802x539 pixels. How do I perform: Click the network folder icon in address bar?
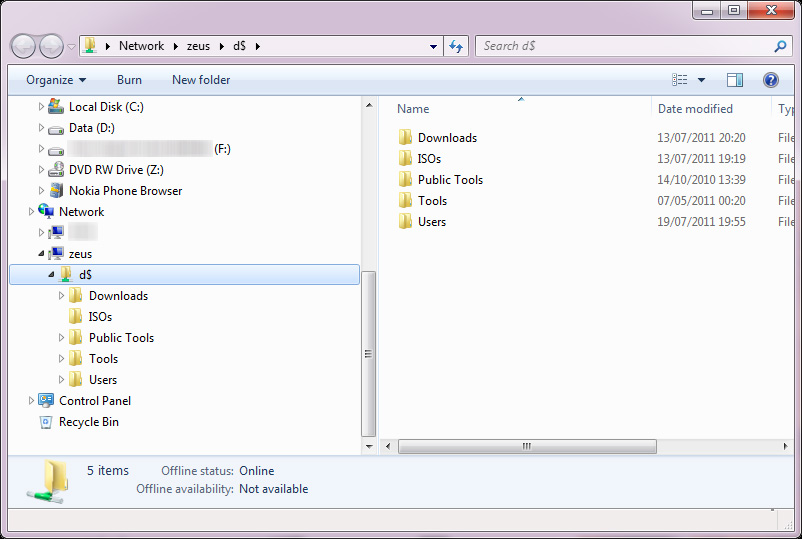[x=90, y=46]
